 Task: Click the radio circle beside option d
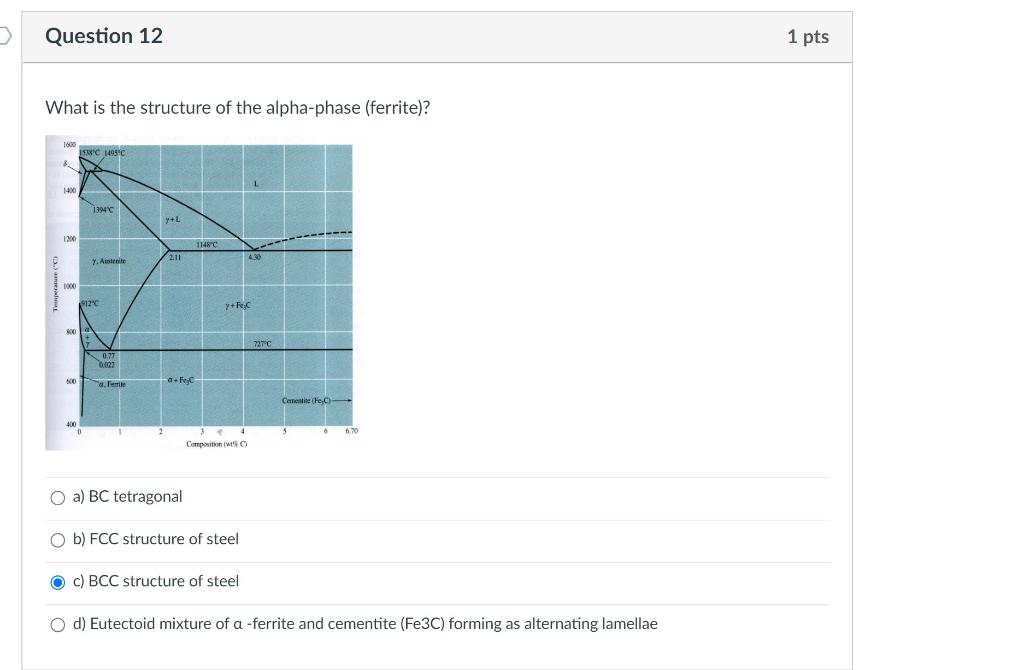pyautogui.click(x=58, y=623)
